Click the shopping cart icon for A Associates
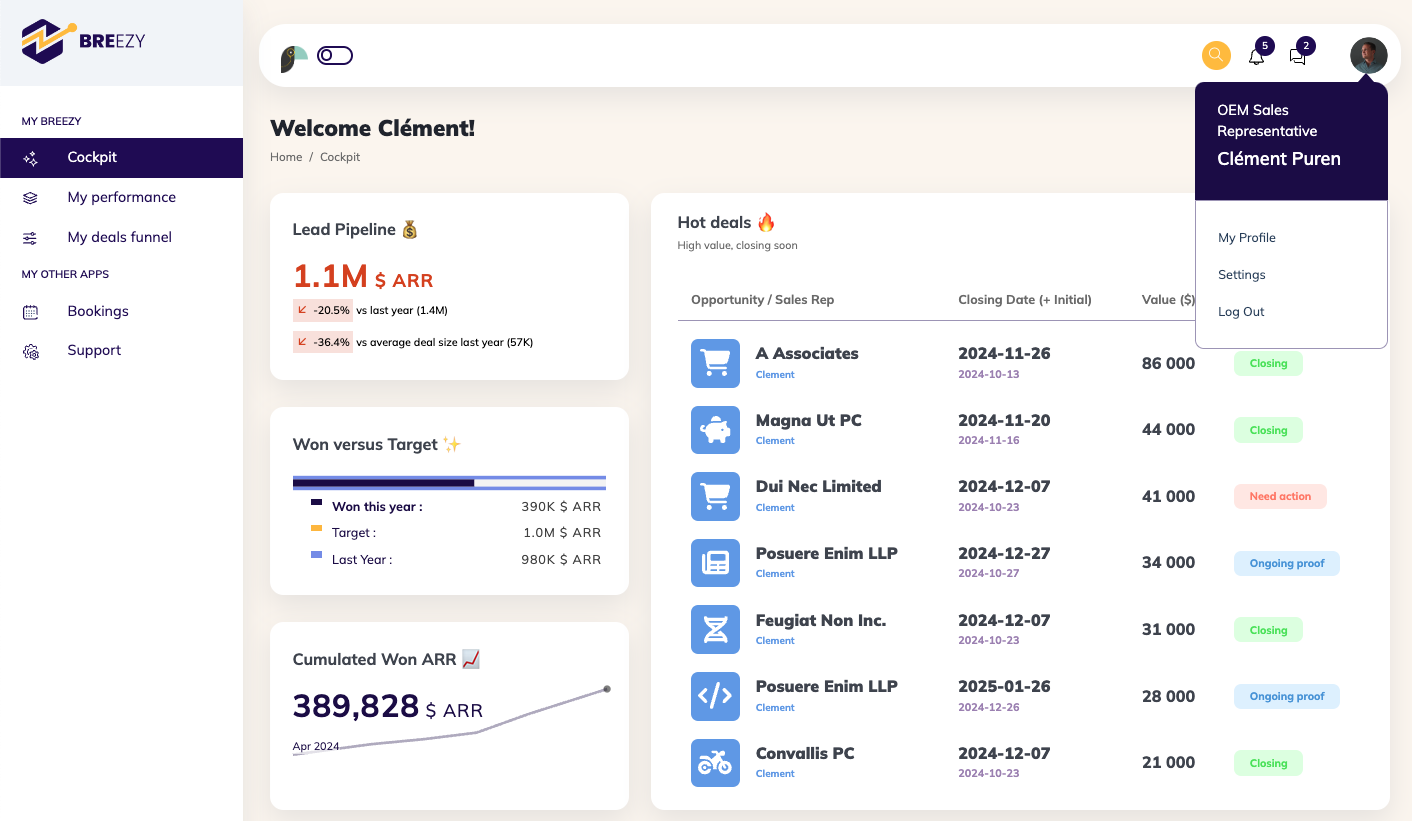 [715, 363]
